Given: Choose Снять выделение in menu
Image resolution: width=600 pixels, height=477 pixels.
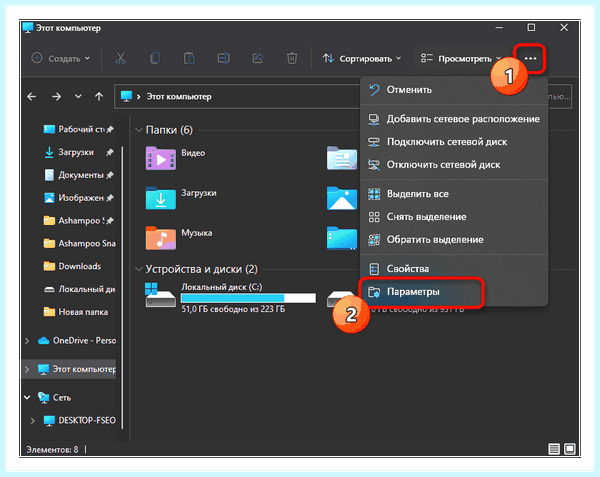Looking at the screenshot, I should [x=454, y=217].
